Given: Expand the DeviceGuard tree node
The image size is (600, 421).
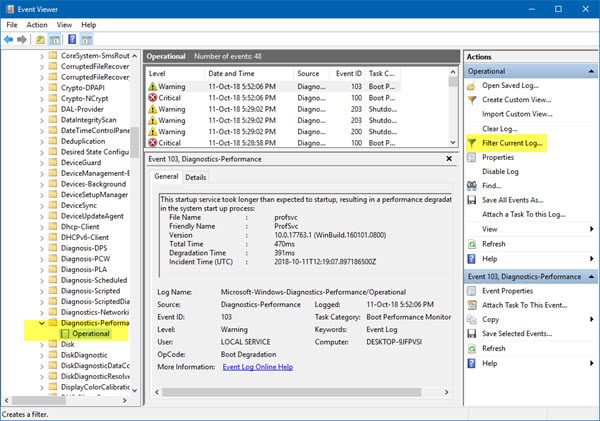Looking at the screenshot, I should pos(42,163).
